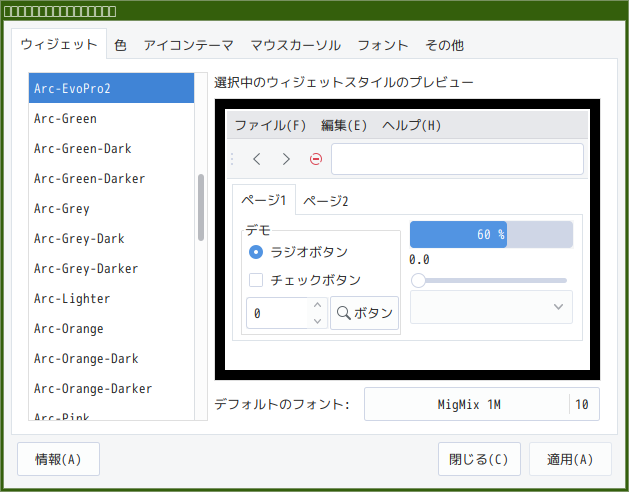629x492 pixels.
Task: Open the 編集(E) preview menu
Action: (x=344, y=126)
